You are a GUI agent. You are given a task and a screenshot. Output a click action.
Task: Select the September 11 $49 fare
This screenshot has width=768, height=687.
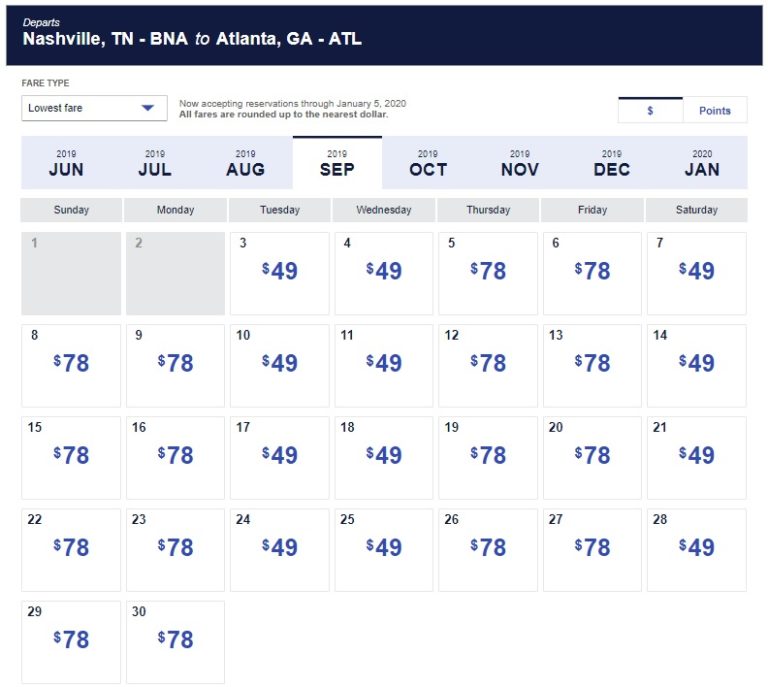click(x=383, y=364)
